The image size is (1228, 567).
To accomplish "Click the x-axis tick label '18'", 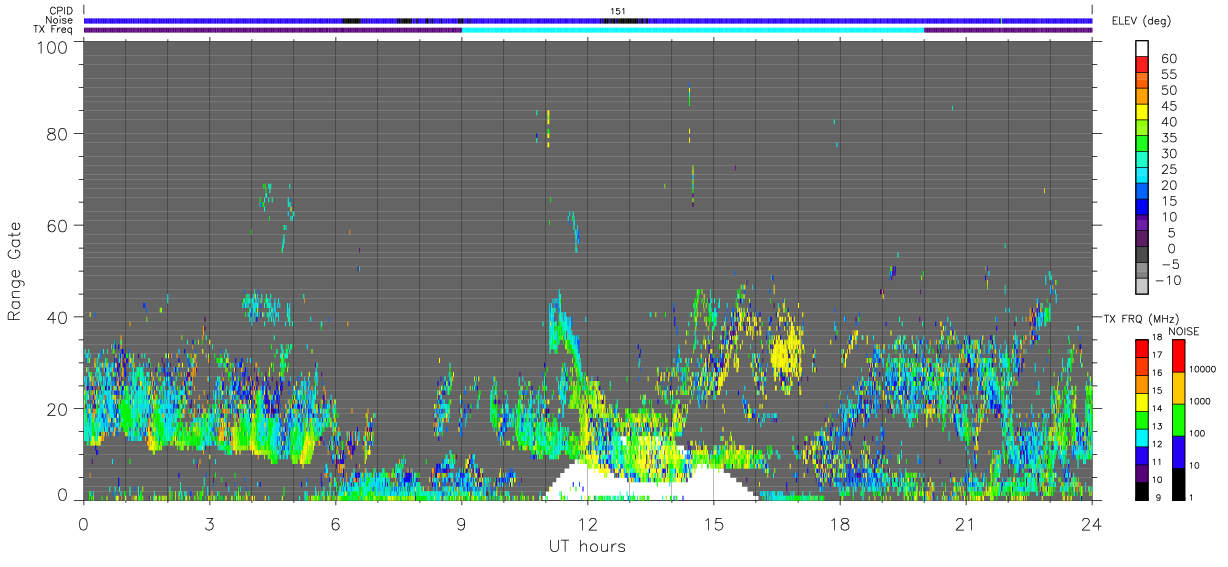I will [839, 523].
